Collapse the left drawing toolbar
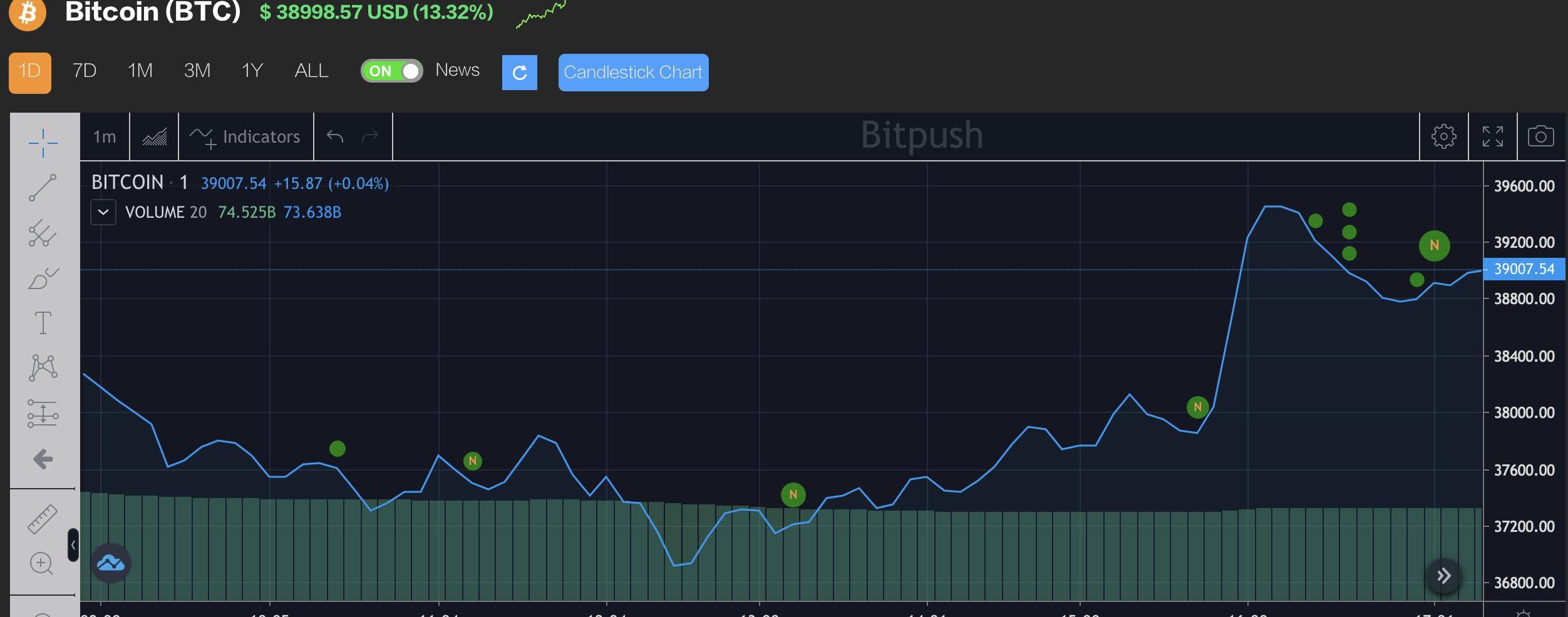This screenshot has width=1568, height=617. 73,545
